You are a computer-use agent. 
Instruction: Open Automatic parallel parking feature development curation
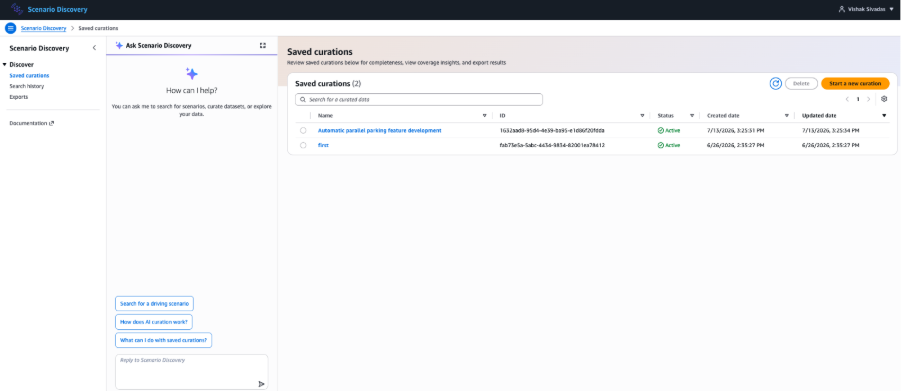click(x=380, y=131)
